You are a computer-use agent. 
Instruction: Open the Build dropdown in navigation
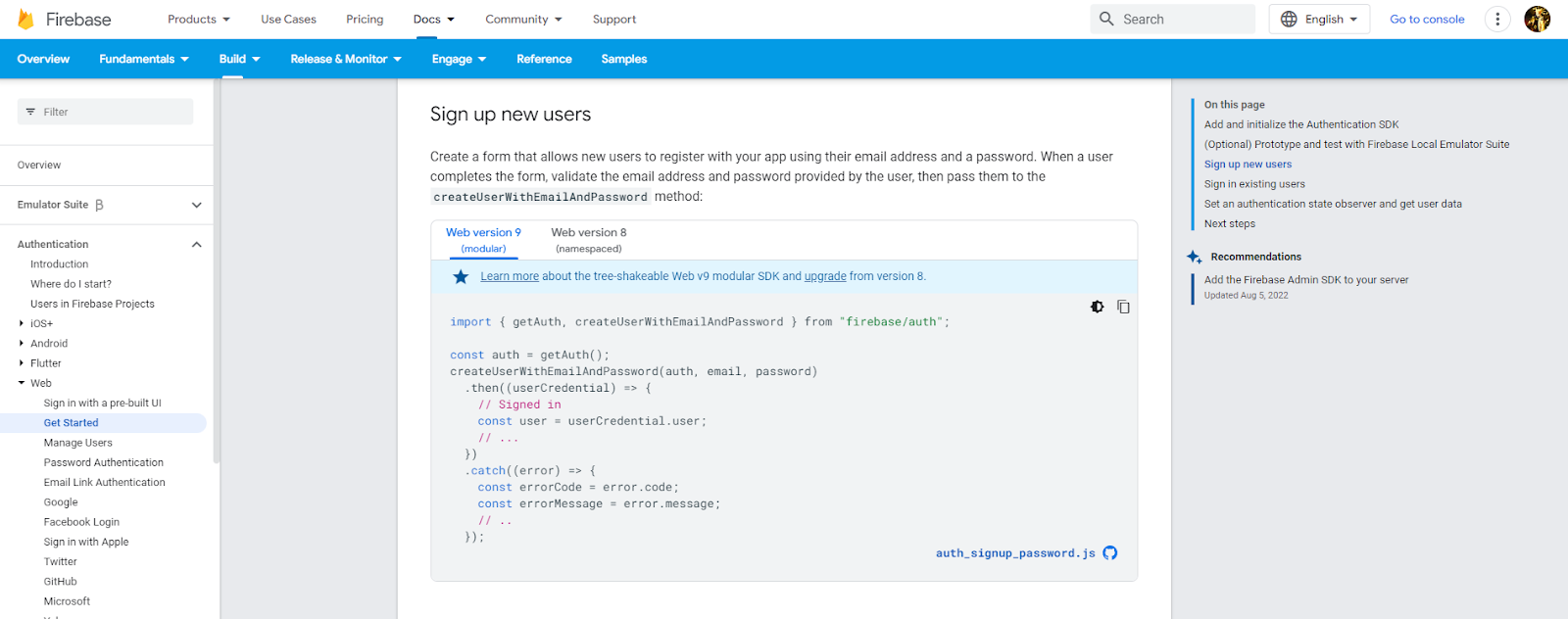point(239,59)
